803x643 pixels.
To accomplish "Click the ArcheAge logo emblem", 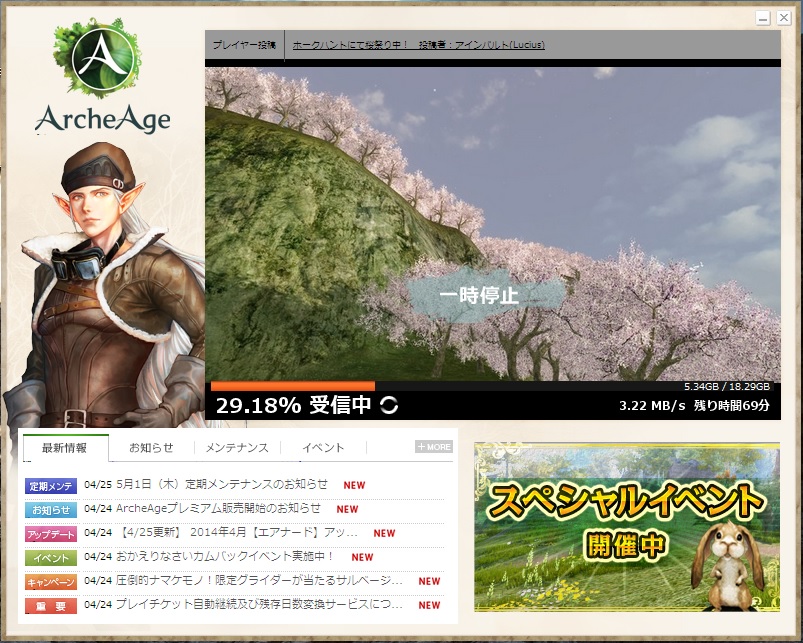I will [97, 58].
